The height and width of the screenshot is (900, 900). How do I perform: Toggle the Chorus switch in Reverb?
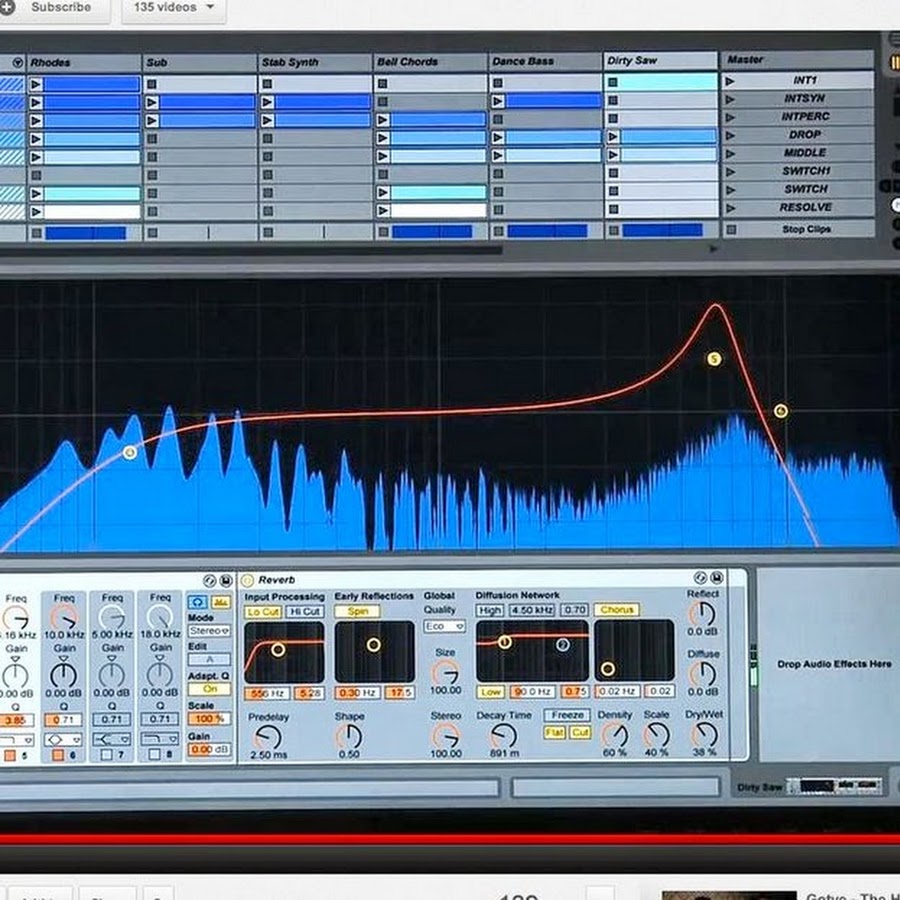[x=616, y=610]
